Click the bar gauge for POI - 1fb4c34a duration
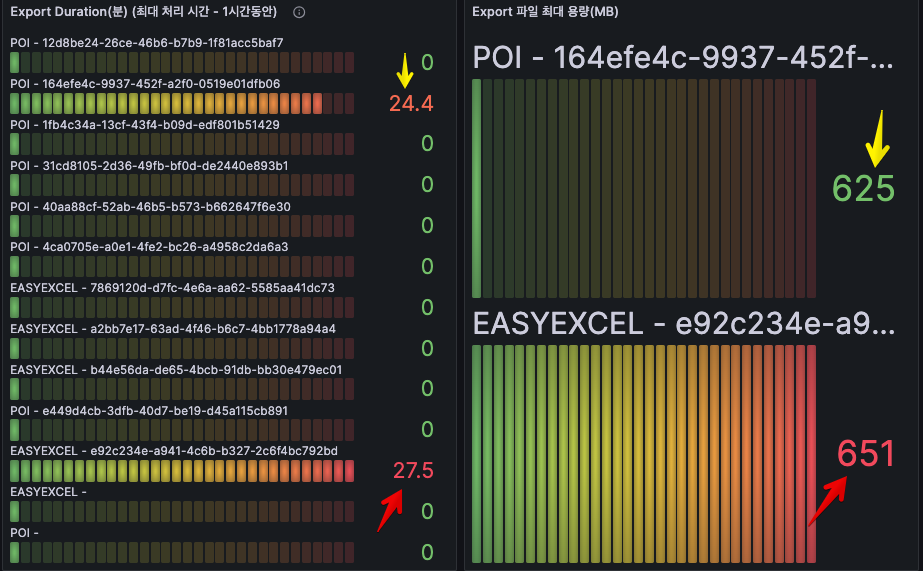923x571 pixels. 182,144
